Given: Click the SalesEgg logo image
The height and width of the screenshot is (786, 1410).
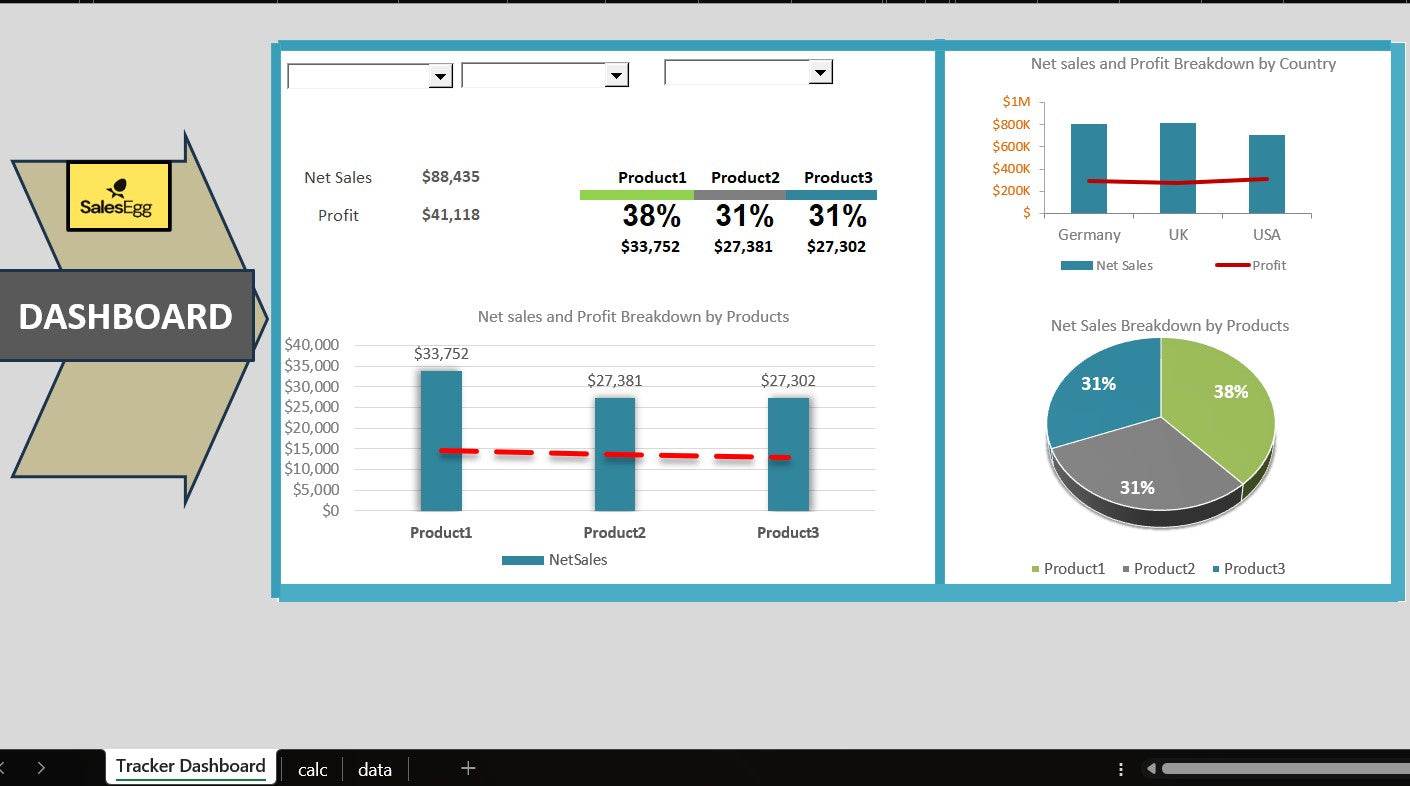Looking at the screenshot, I should coord(119,196).
